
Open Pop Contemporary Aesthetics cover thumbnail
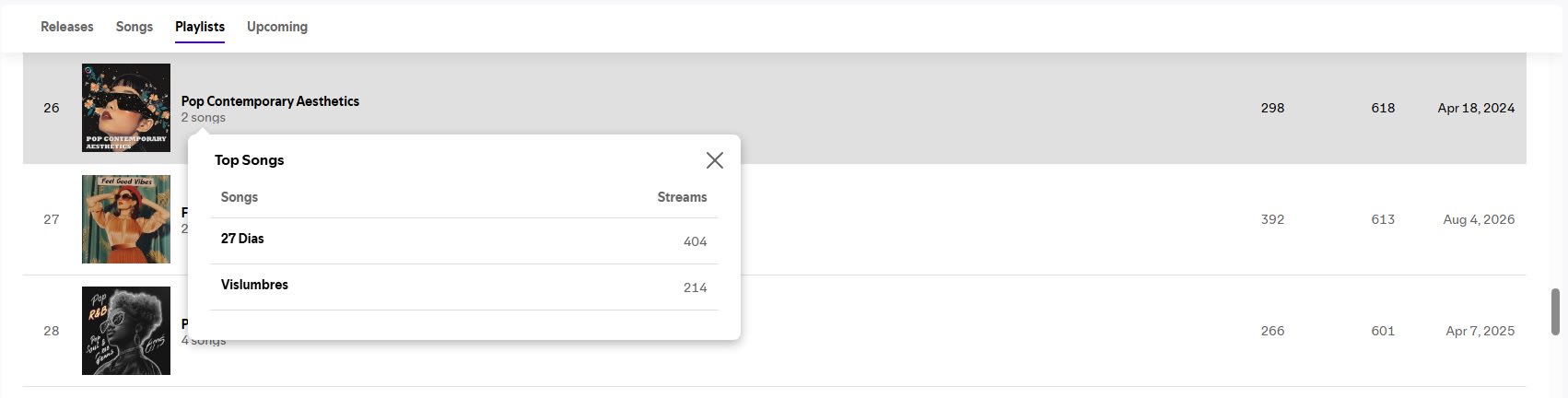click(126, 108)
